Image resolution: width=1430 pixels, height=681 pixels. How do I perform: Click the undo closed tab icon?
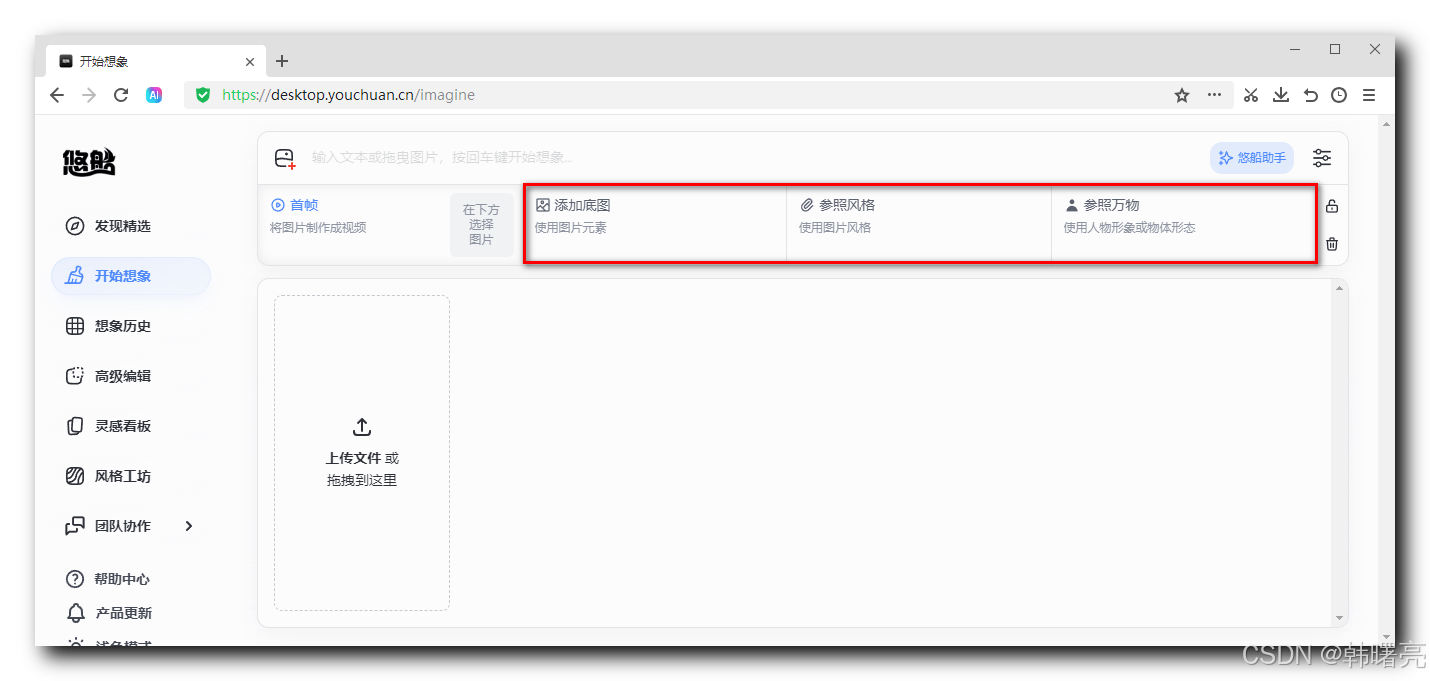click(x=1310, y=95)
